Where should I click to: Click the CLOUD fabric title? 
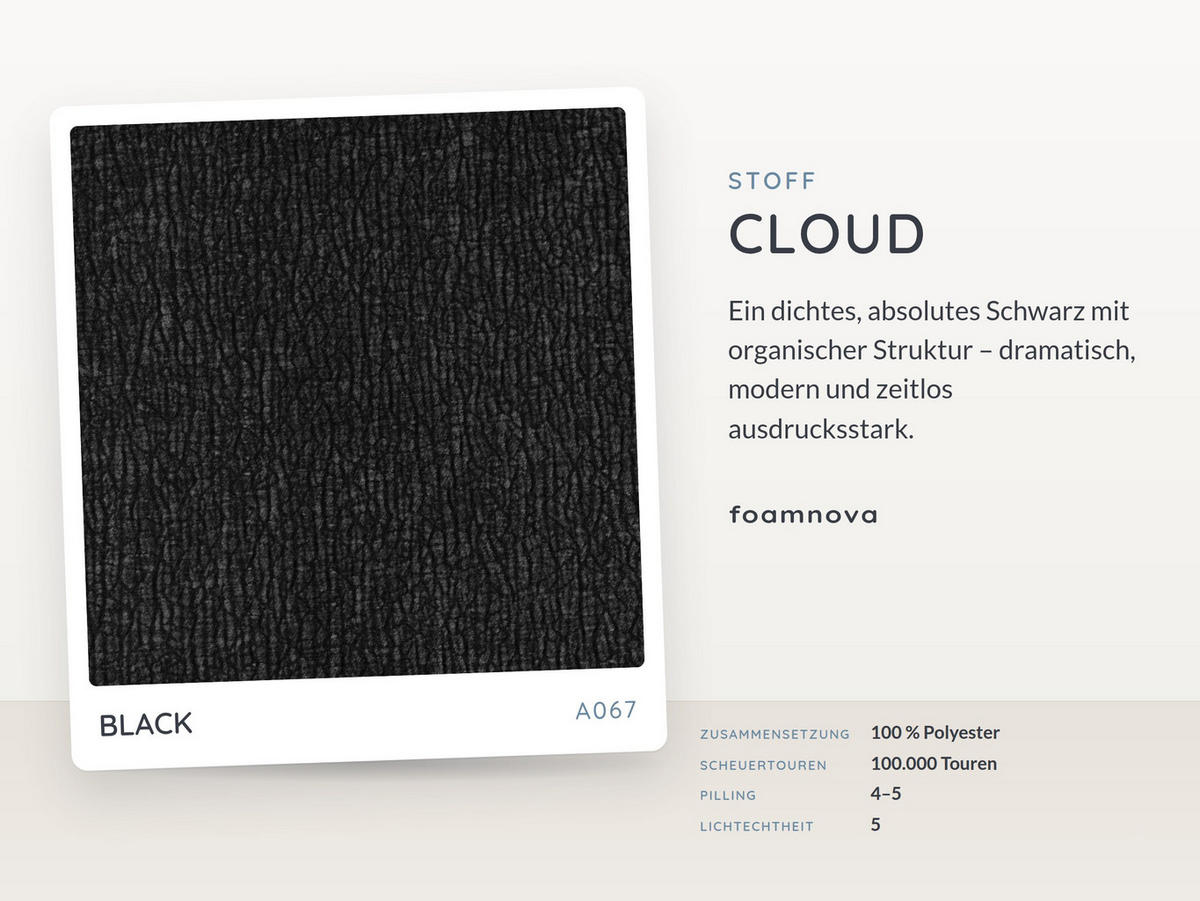tap(827, 234)
